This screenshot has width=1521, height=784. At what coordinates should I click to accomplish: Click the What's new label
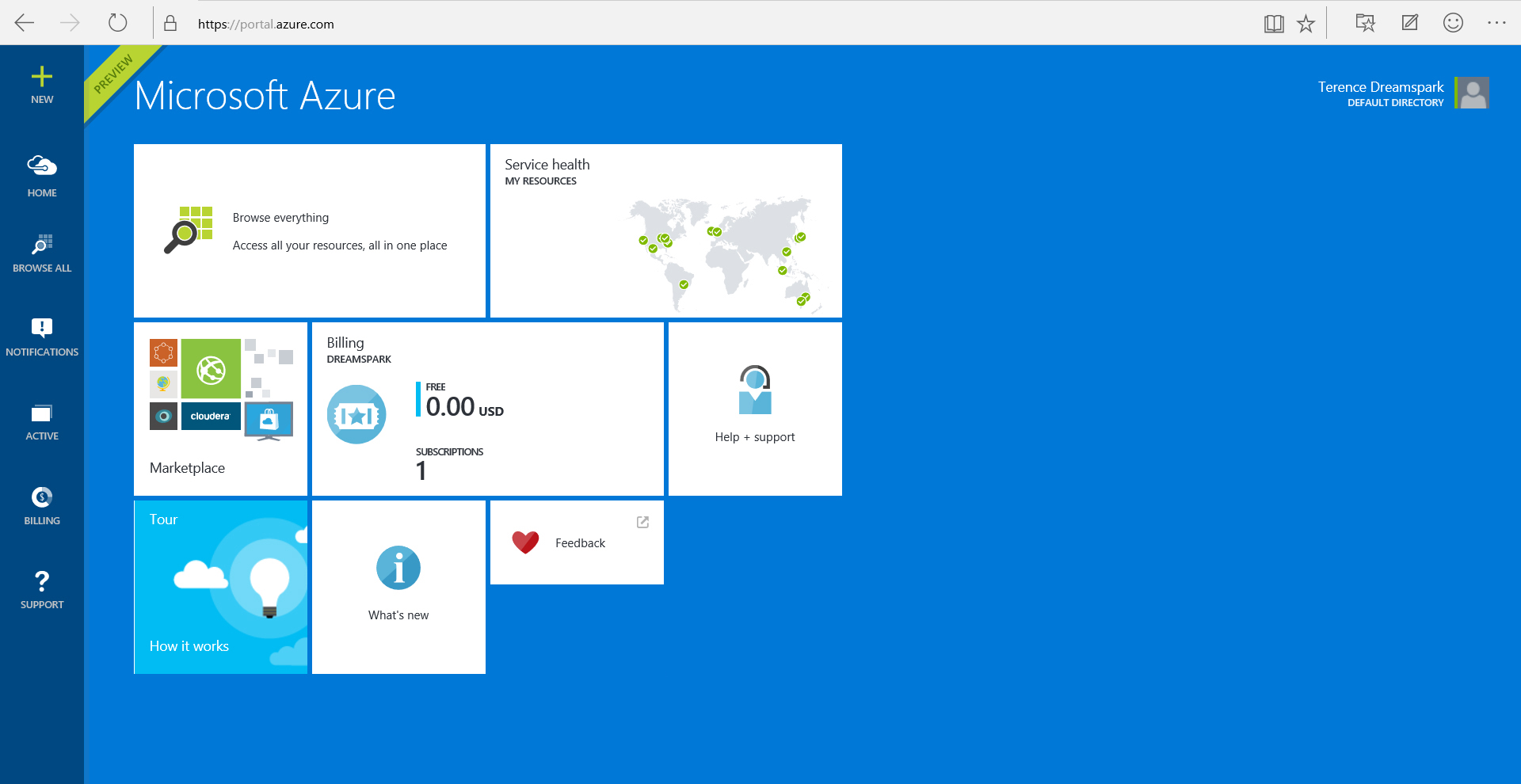tap(398, 615)
